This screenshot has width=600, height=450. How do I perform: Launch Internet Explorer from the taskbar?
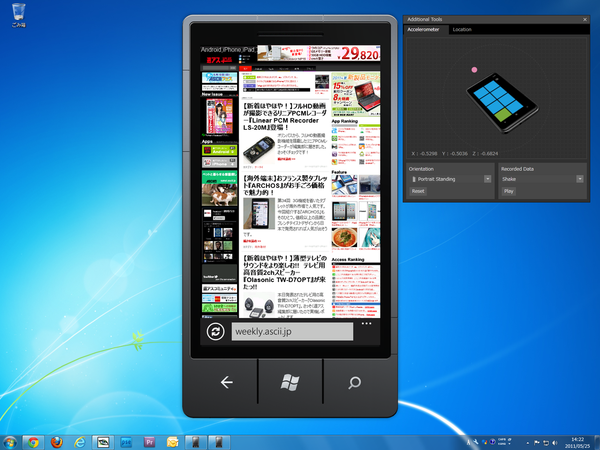pos(80,443)
